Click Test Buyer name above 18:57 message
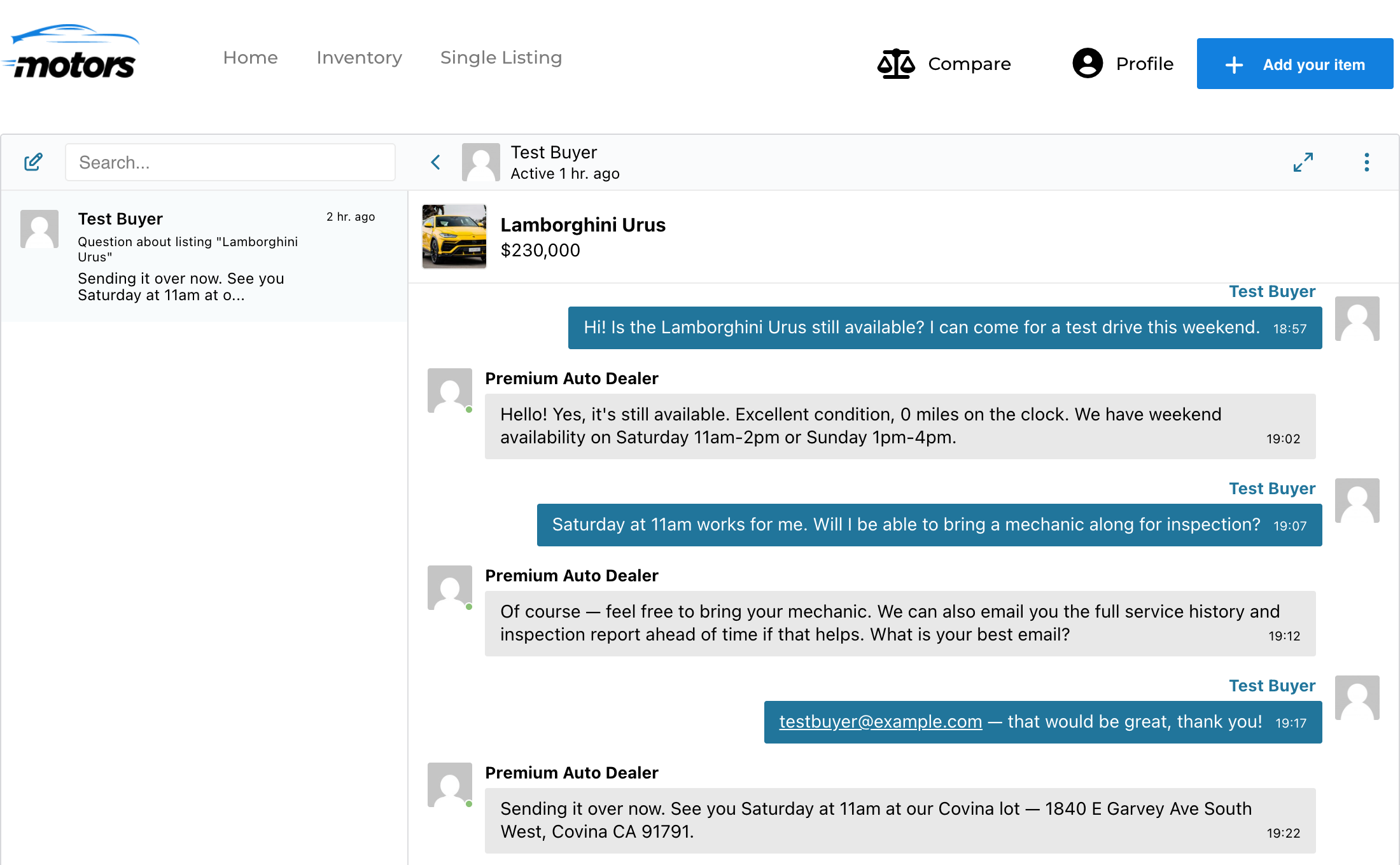 [x=1272, y=291]
